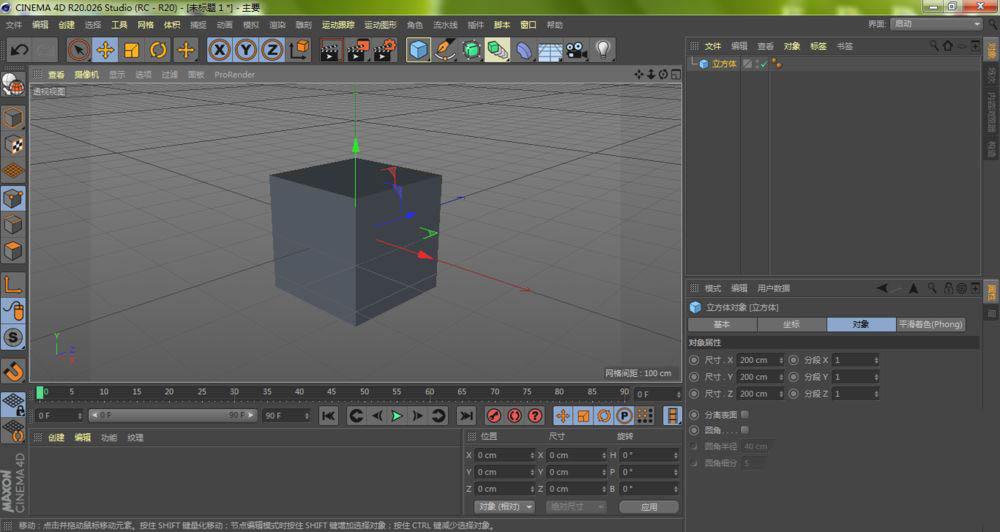Open the 对象(相对) coordinate dropdown

pos(504,506)
